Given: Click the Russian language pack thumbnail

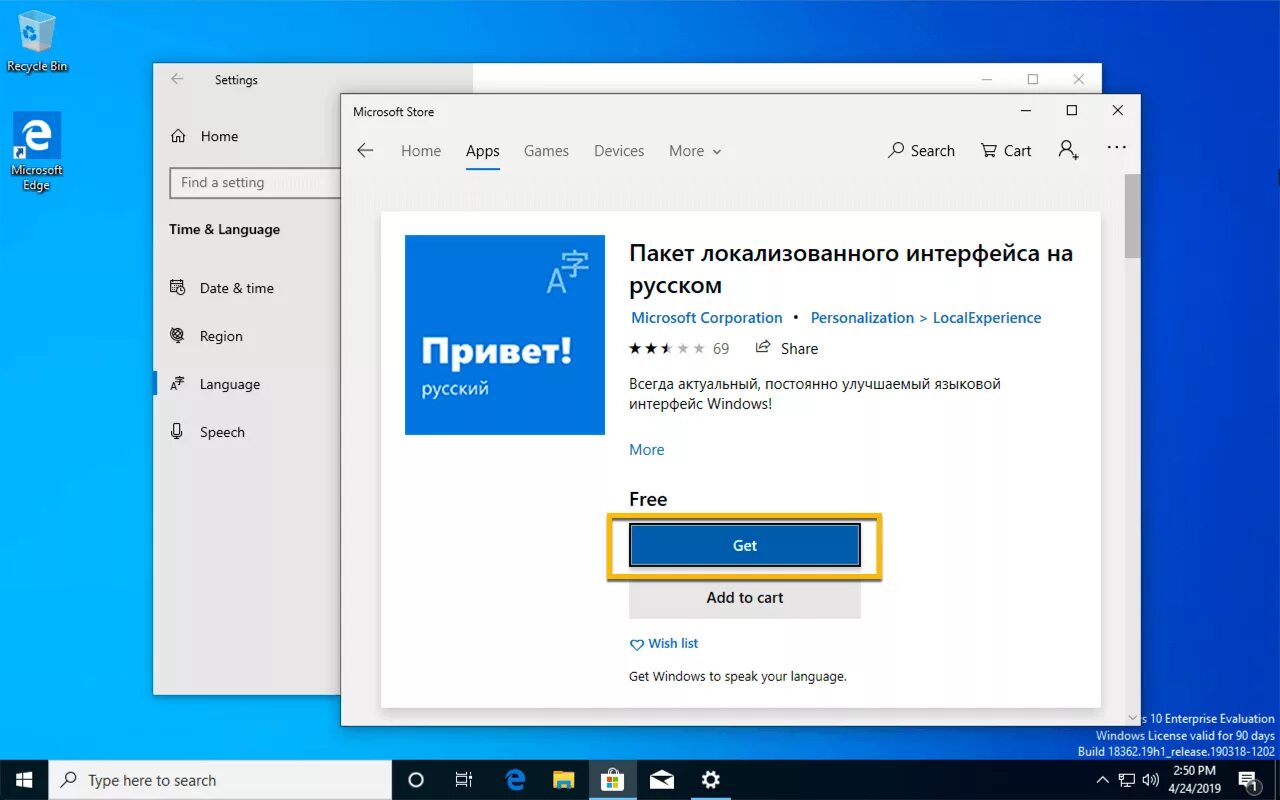Looking at the screenshot, I should click(x=505, y=335).
